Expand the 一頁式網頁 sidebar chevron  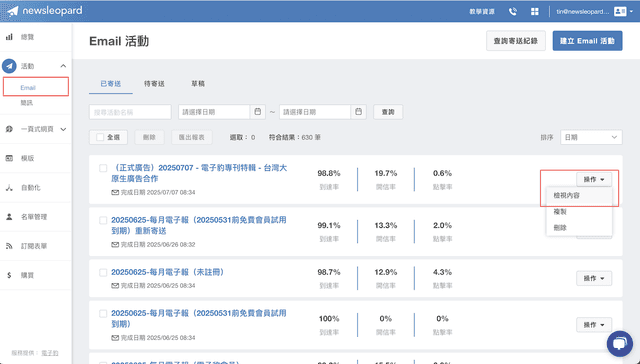click(63, 129)
